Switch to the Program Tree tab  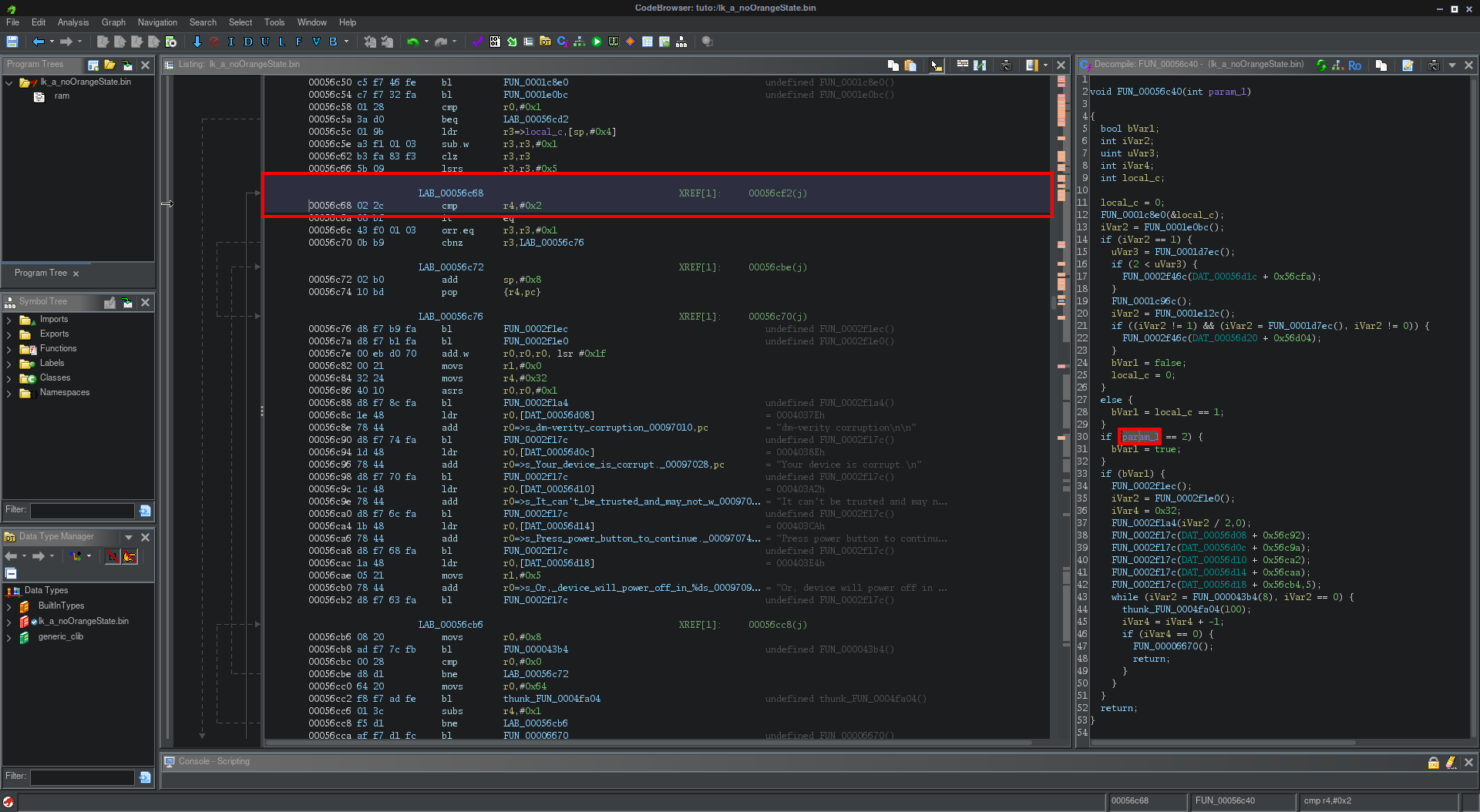(41, 273)
